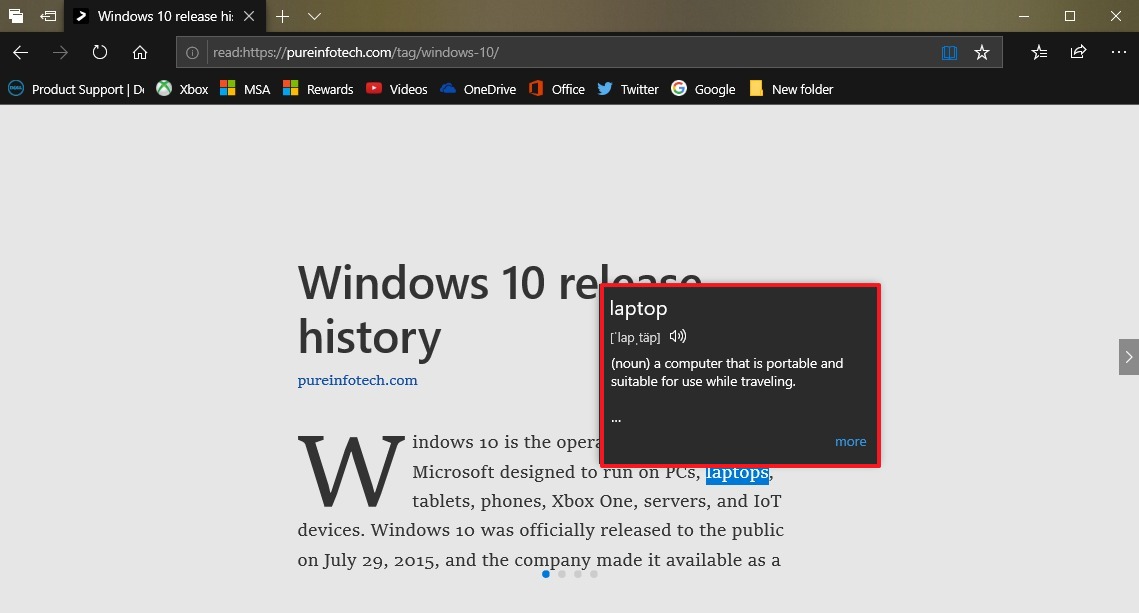This screenshot has width=1139, height=613.
Task: Go forward to next page
Action: click(60, 52)
